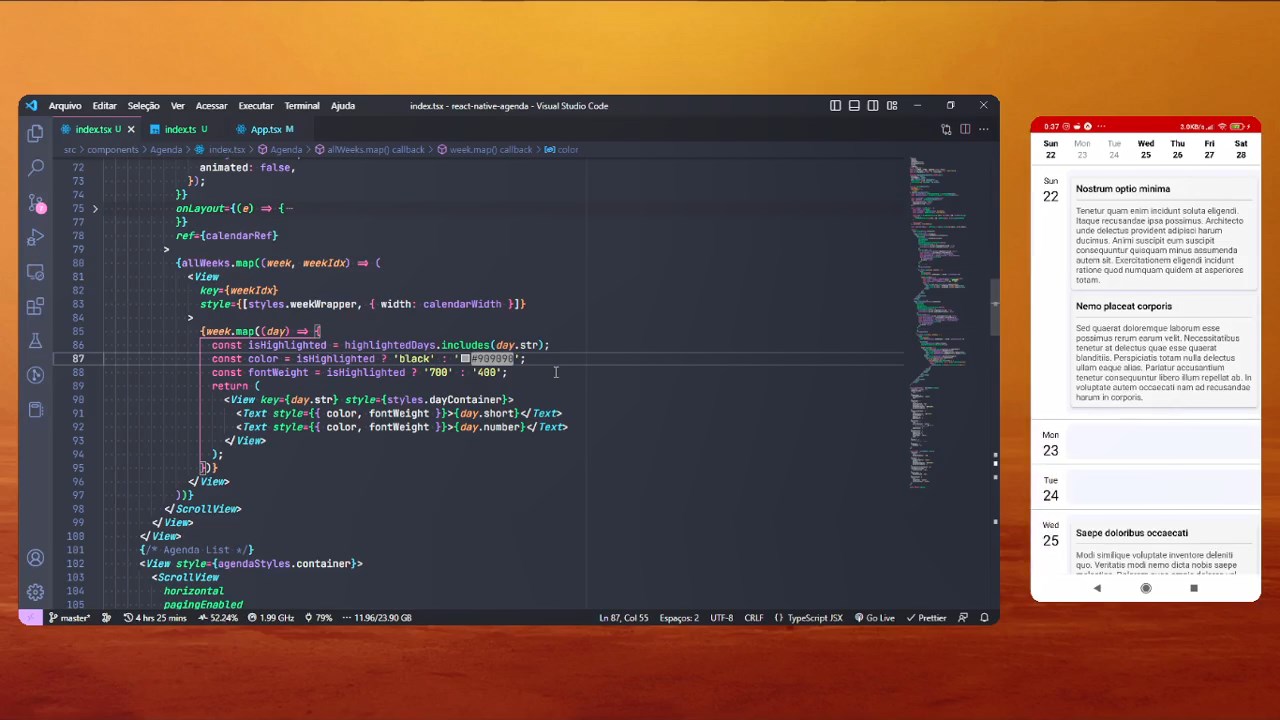Open the Settings gear at sidebar bottom
This screenshot has height=720, width=1280.
[35, 591]
